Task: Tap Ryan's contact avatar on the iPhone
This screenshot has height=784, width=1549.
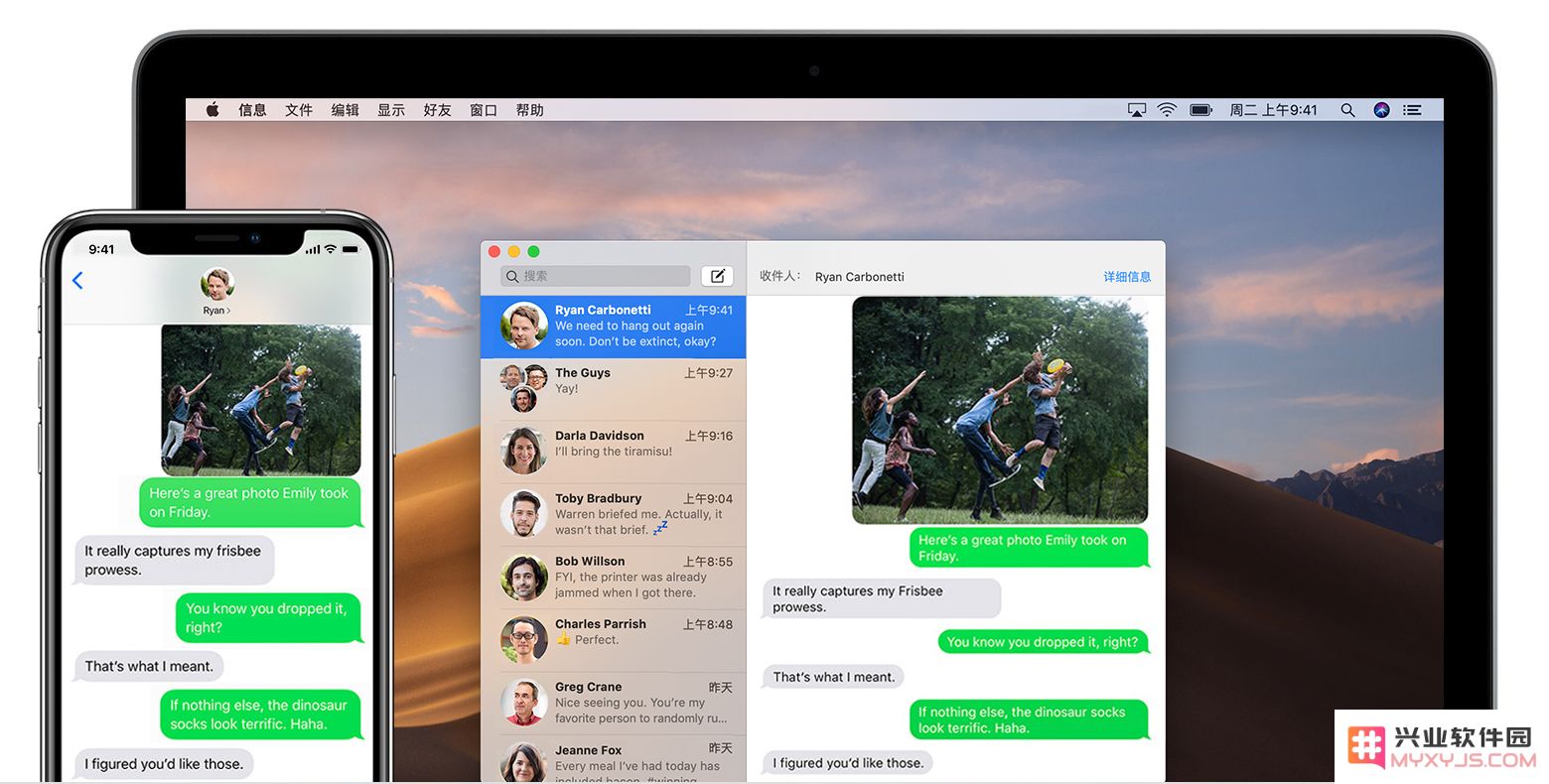Action: click(216, 285)
